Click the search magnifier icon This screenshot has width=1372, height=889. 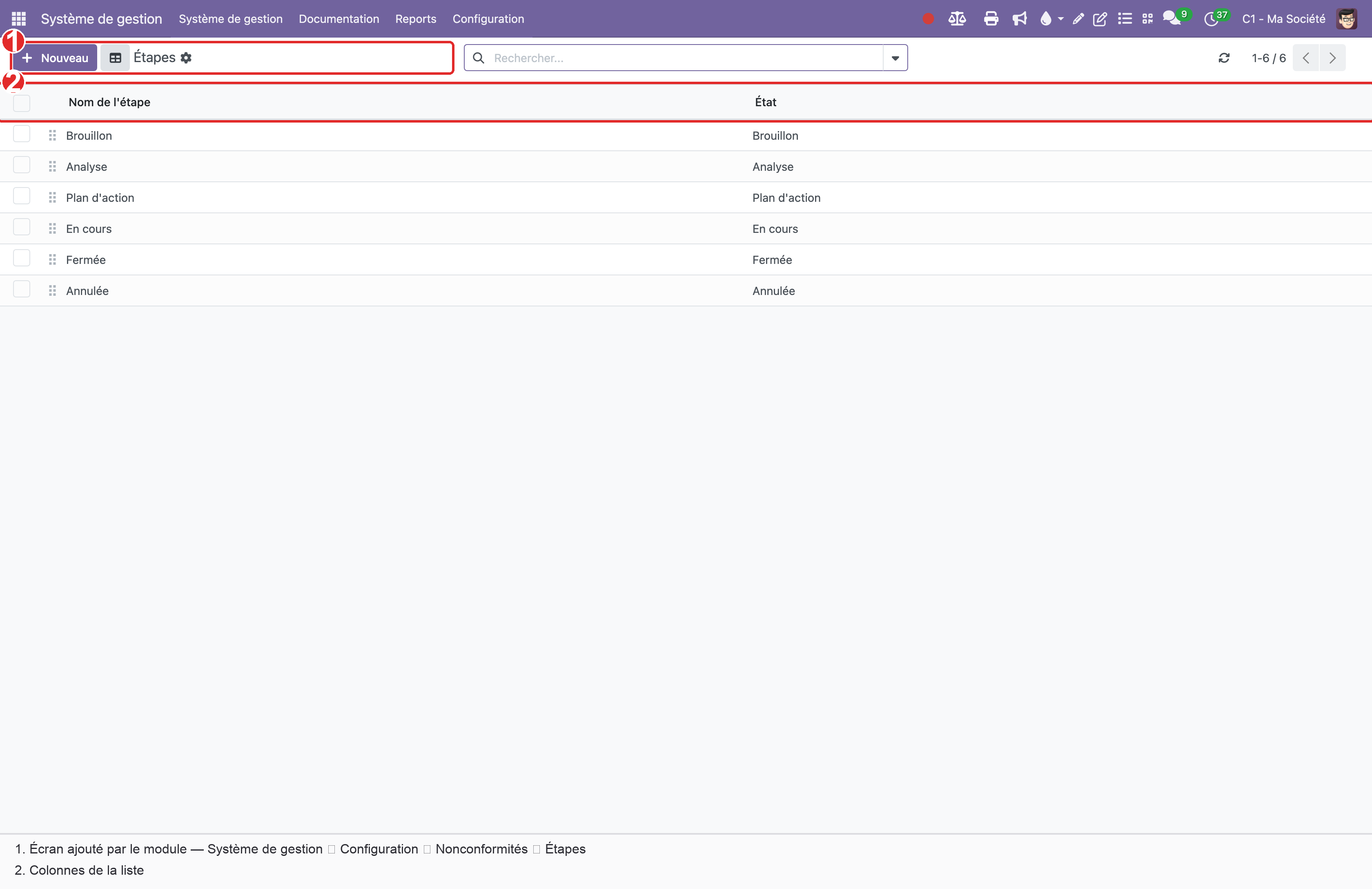(479, 58)
